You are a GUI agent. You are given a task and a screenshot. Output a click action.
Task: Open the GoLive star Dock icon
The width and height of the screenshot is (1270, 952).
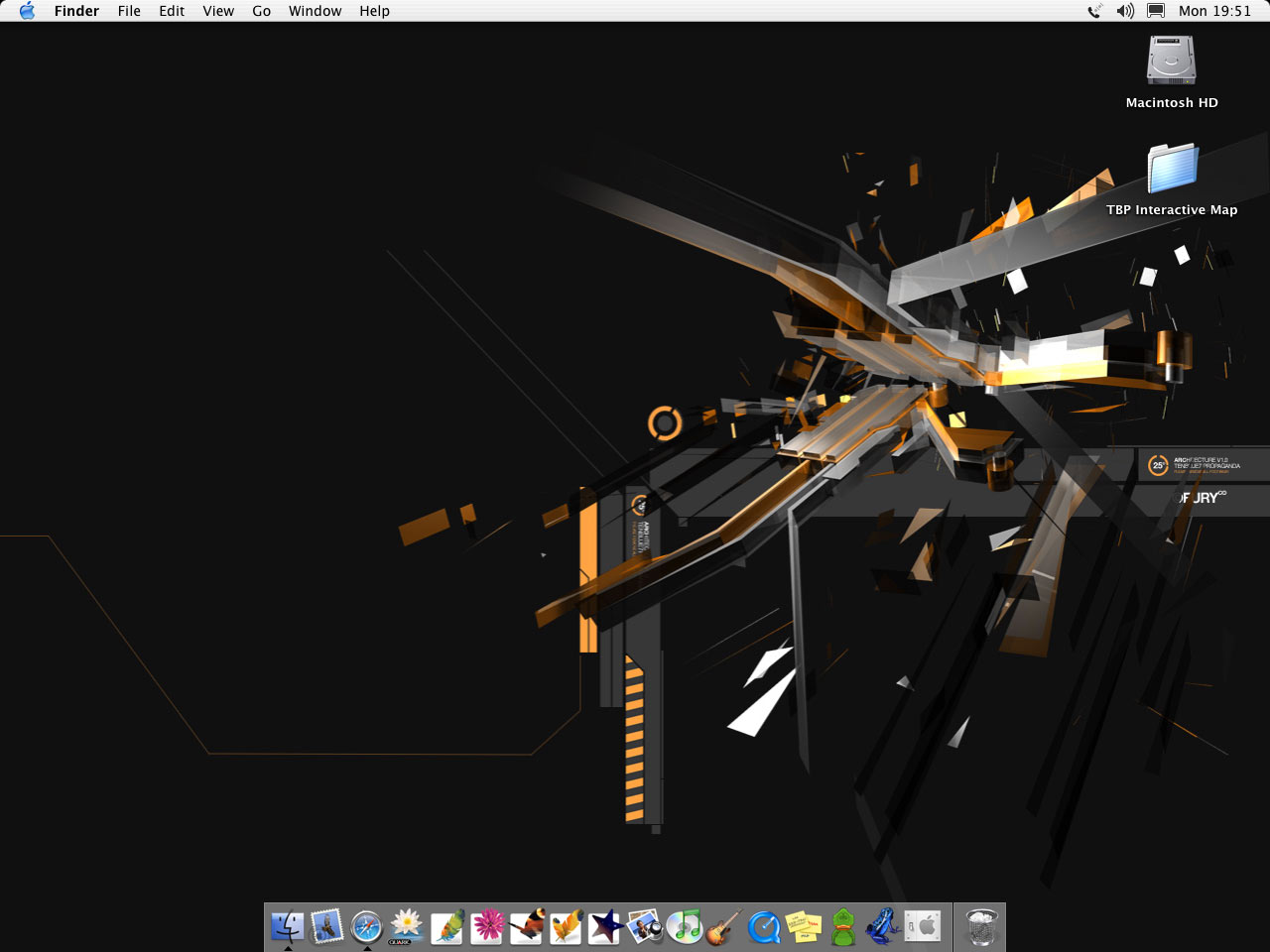(605, 927)
